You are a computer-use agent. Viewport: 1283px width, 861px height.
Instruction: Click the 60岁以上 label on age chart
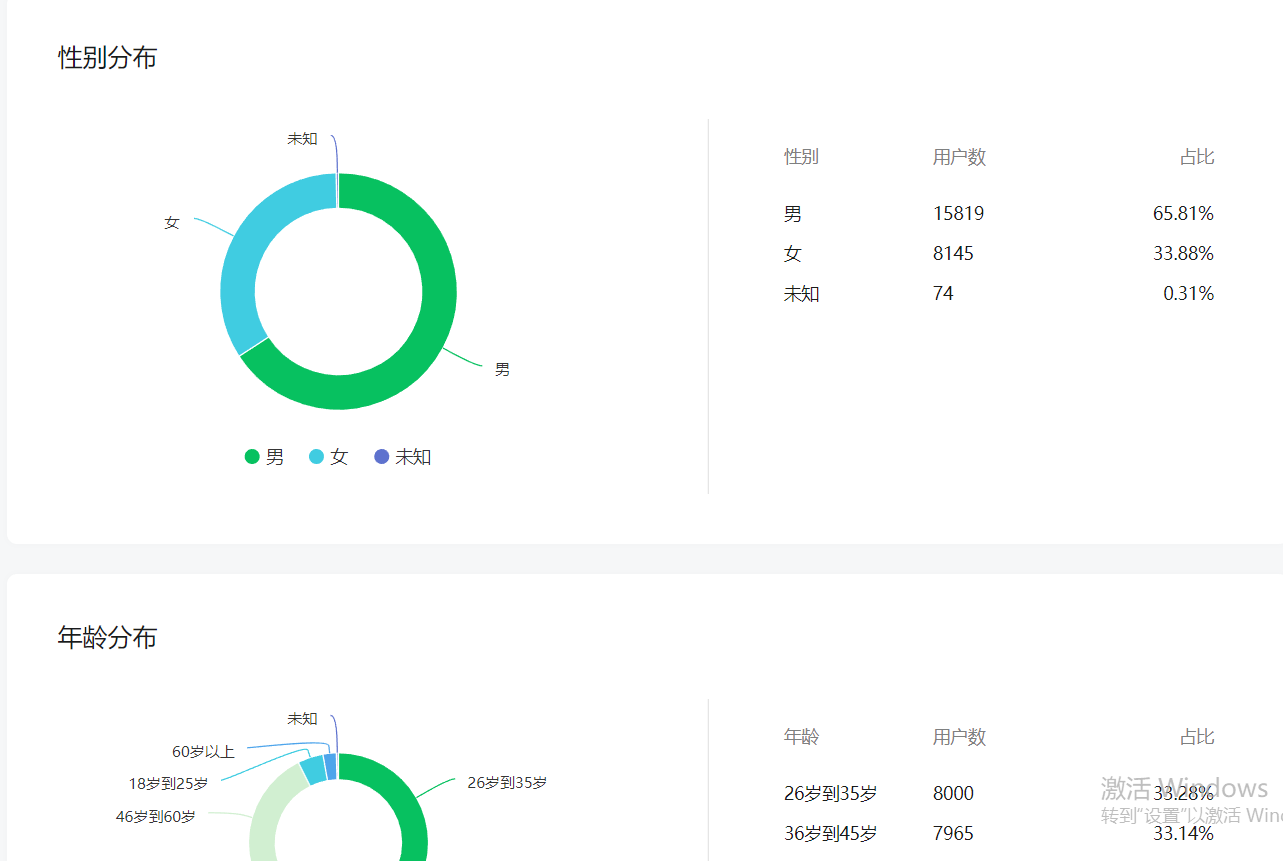[x=203, y=752]
